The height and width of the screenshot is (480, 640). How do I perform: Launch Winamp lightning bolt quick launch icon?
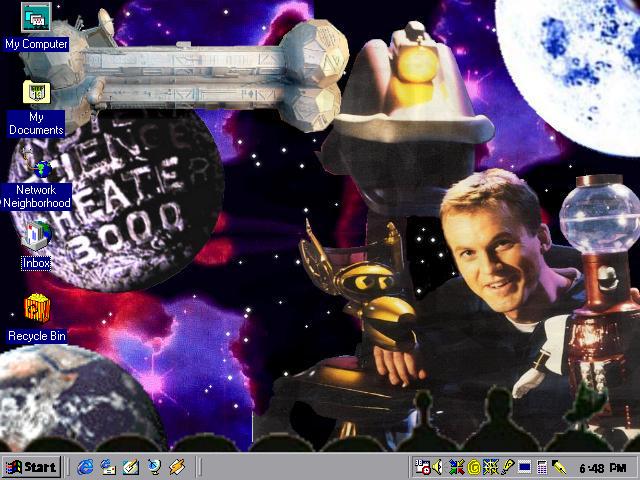(x=177, y=467)
